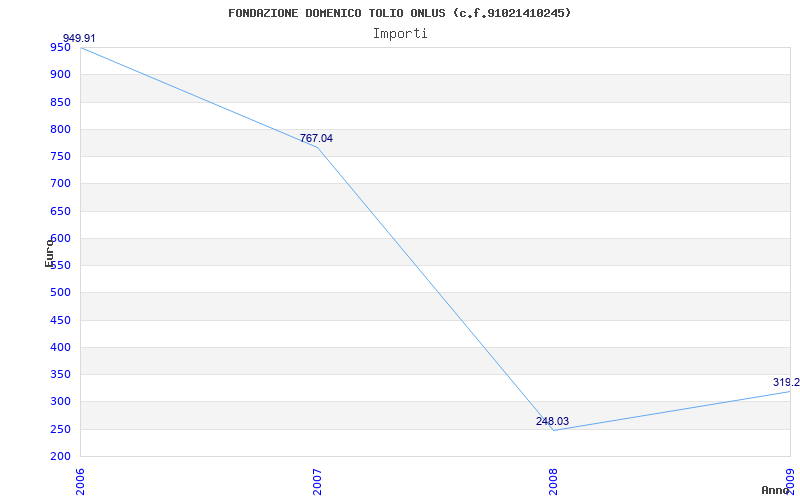The image size is (800, 500).
Task: Click the 200 y-axis tick label
Action: click(x=60, y=457)
